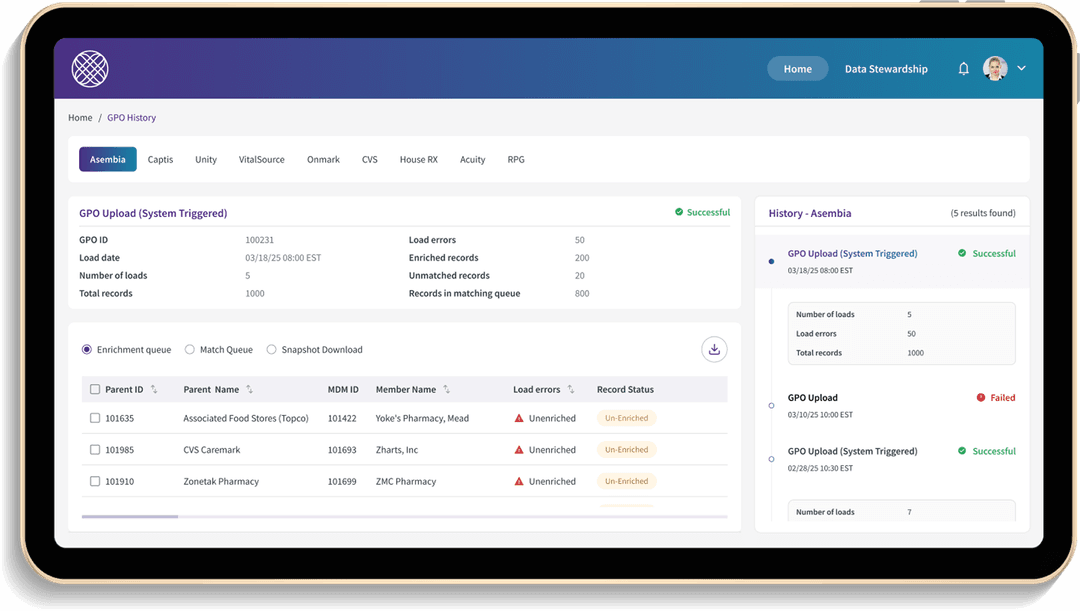Sort by Parent ID column arrows
Screen dimensions: 1080x611
pyautogui.click(x=154, y=389)
